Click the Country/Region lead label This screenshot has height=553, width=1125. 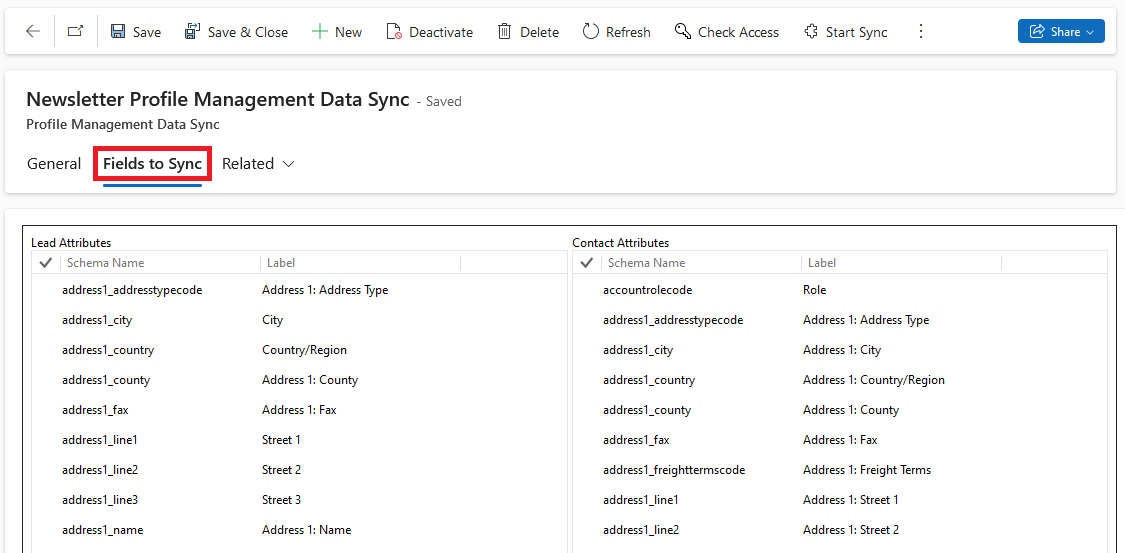(304, 350)
